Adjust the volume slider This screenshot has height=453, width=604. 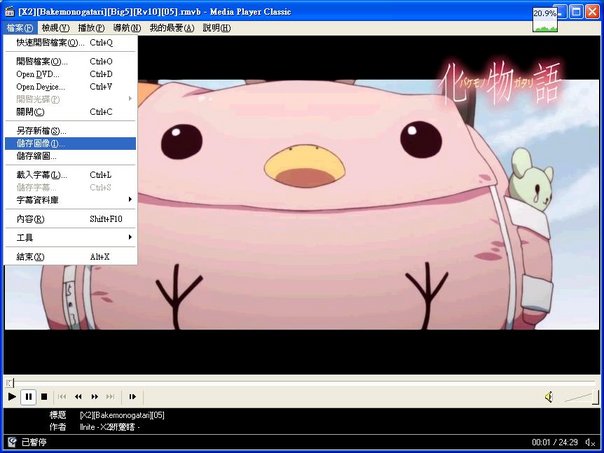pos(581,397)
